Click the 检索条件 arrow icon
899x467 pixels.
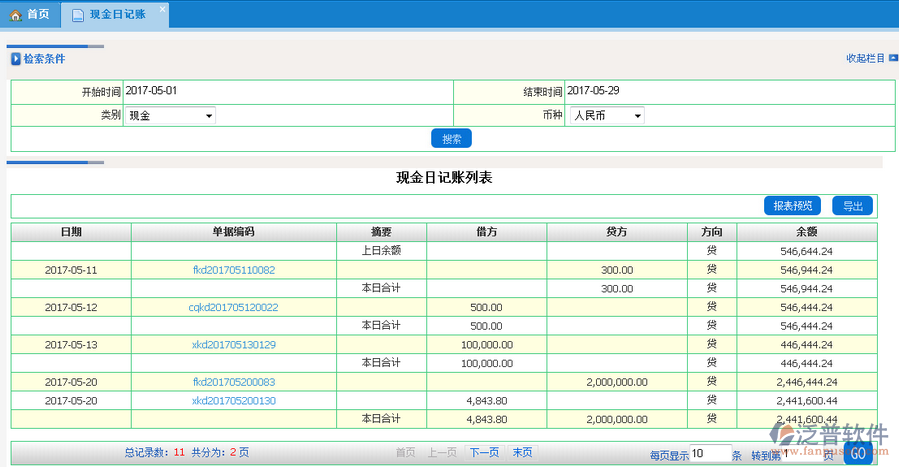pos(15,59)
